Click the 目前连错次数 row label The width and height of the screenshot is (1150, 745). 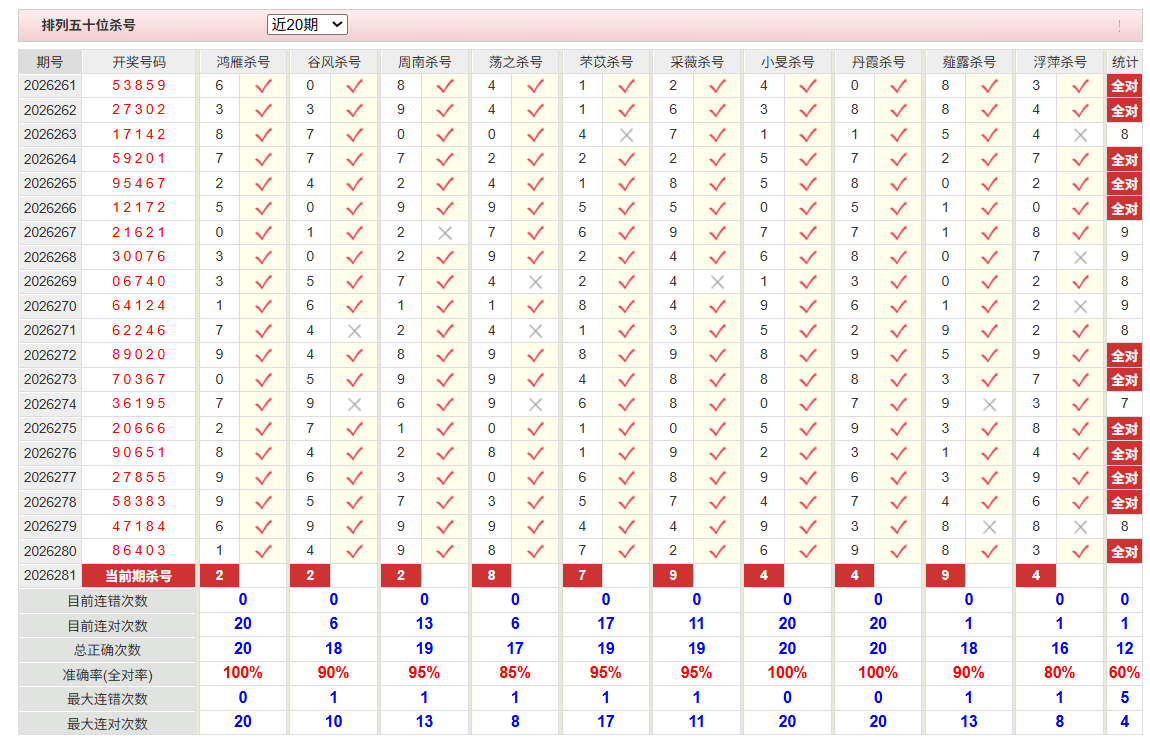coord(108,602)
